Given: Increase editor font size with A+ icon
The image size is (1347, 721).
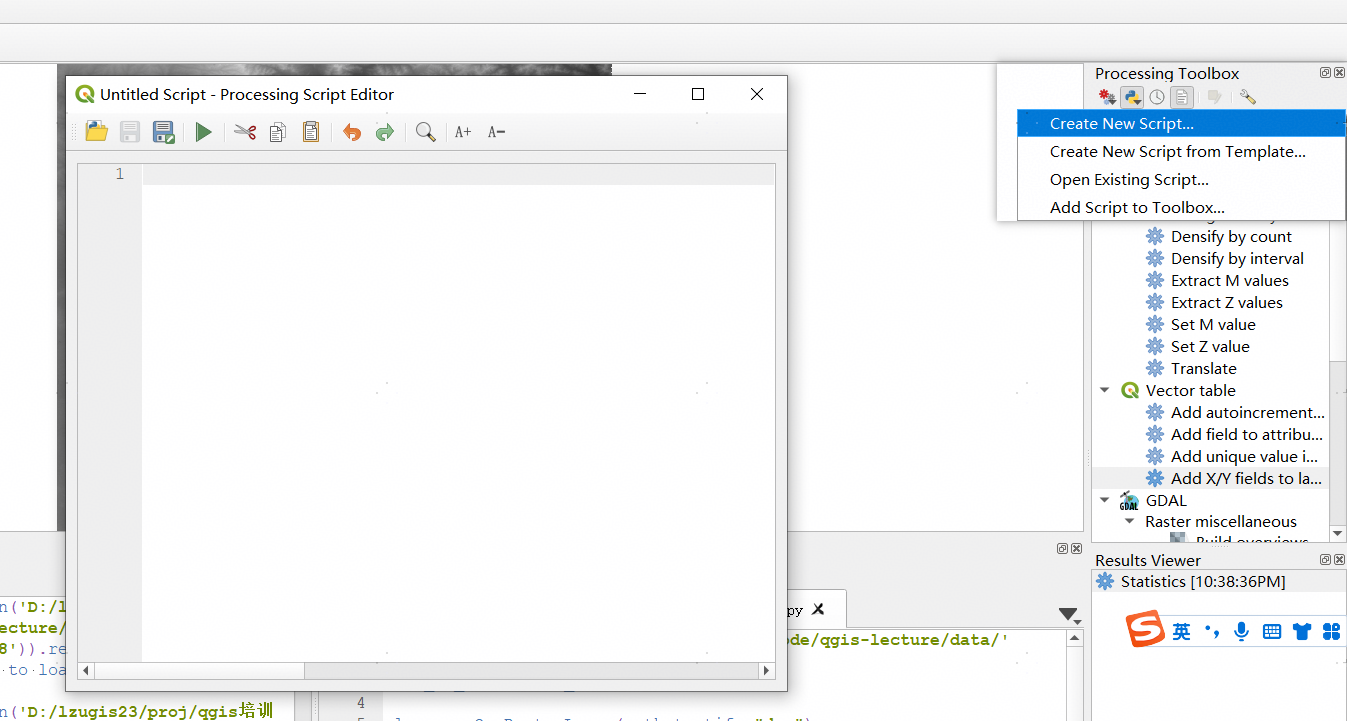Looking at the screenshot, I should click(462, 131).
